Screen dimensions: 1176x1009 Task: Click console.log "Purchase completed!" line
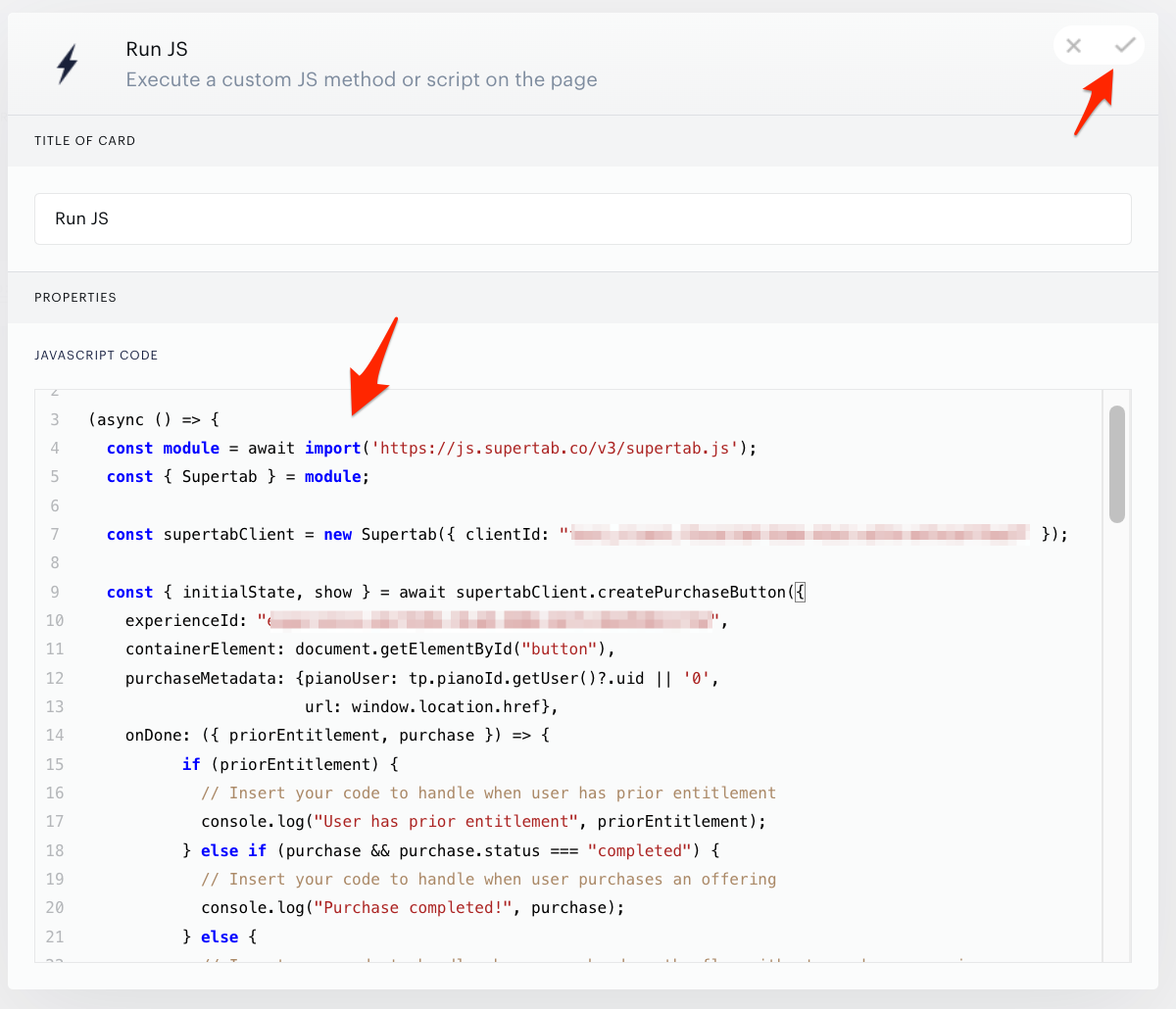[413, 907]
